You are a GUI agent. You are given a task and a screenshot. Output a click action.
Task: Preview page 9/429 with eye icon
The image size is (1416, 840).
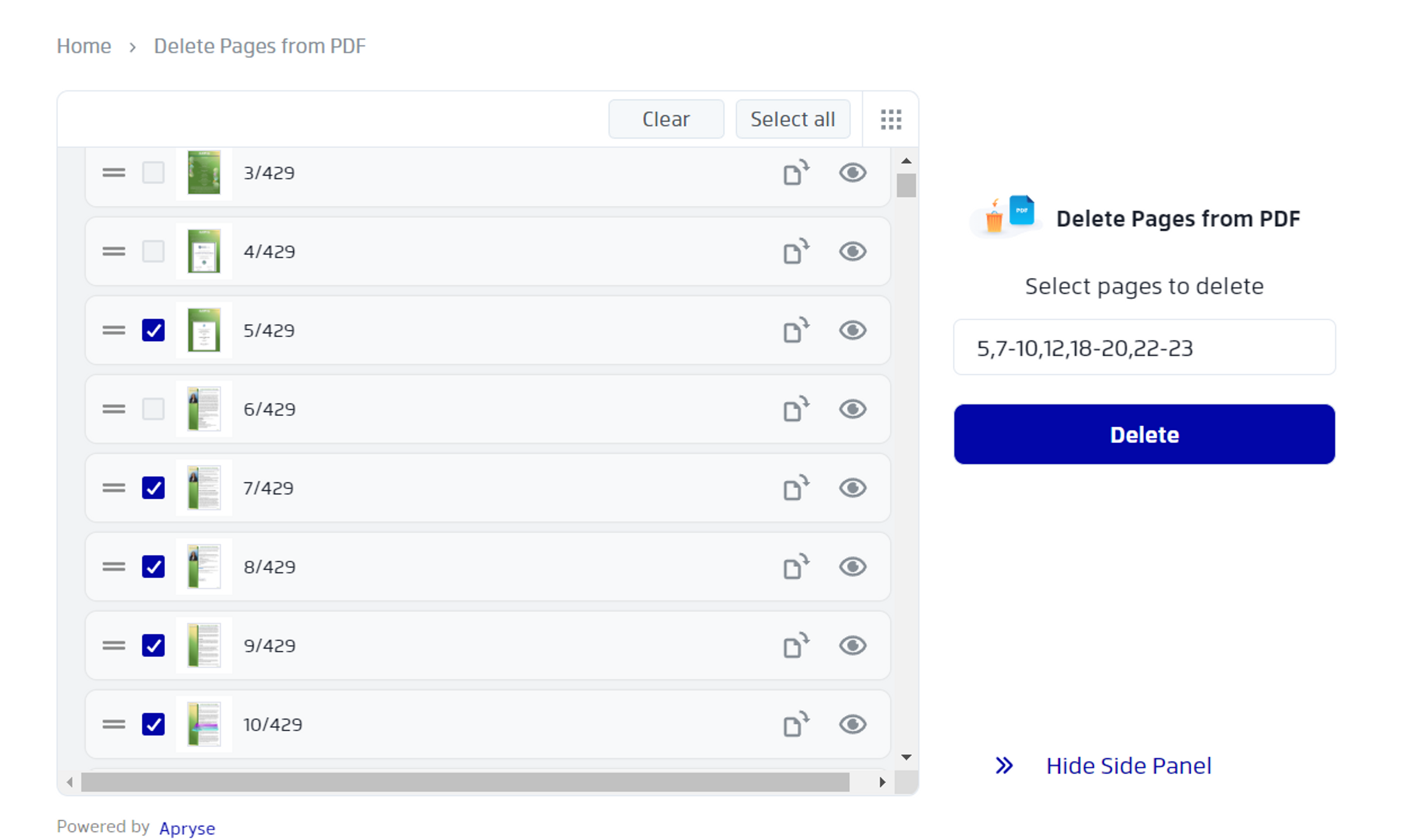pyautogui.click(x=852, y=645)
